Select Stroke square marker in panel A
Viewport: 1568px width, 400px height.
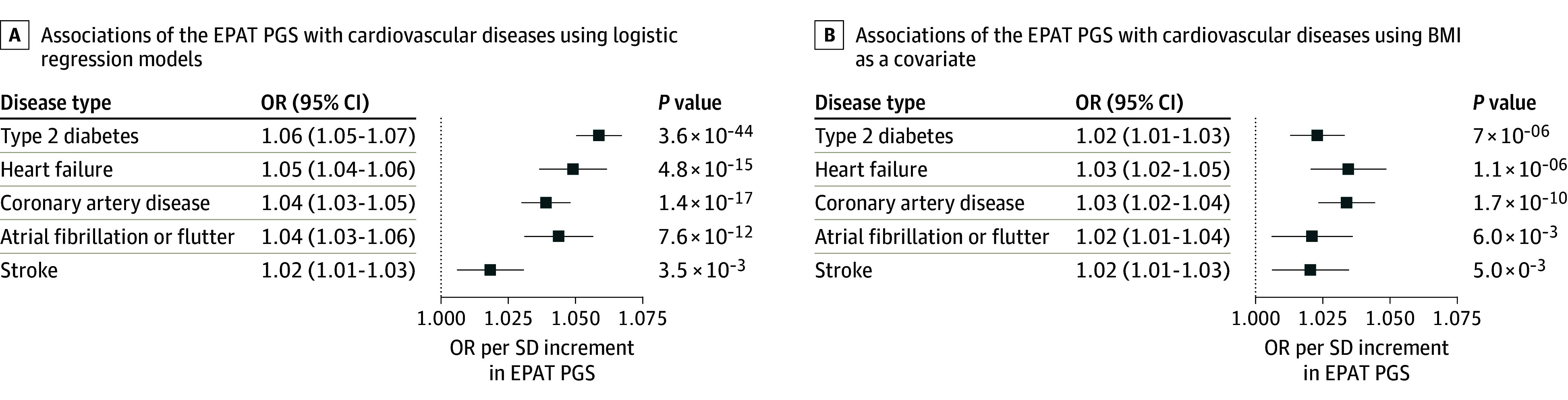click(490, 270)
